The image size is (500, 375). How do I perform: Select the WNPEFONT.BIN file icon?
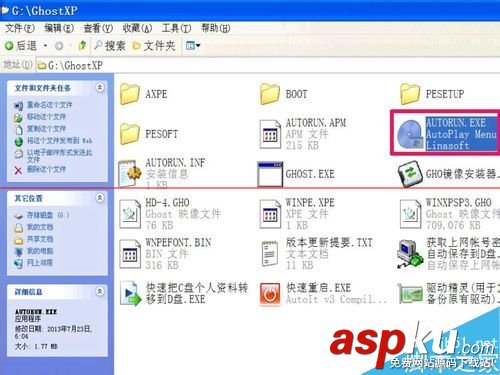pyautogui.click(x=130, y=254)
